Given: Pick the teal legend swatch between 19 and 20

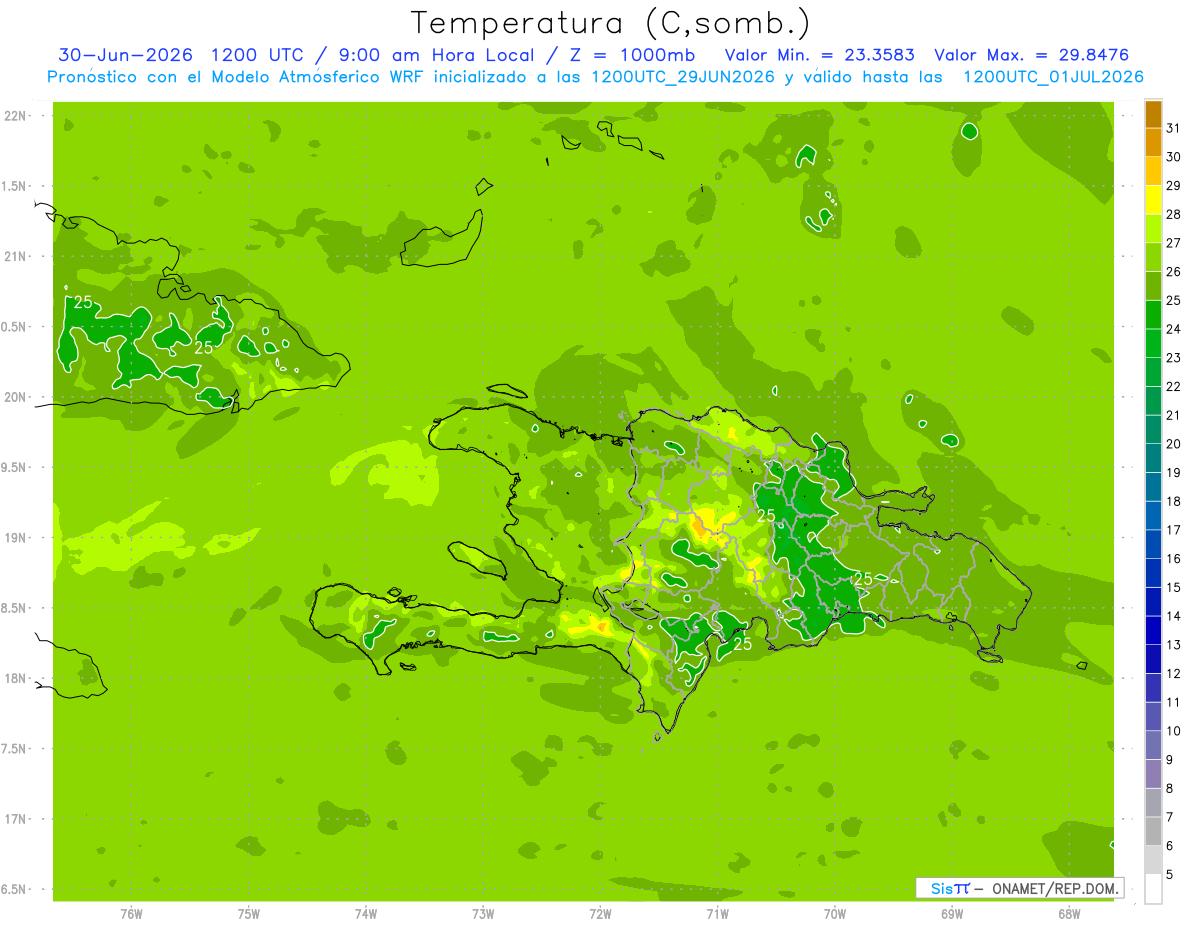Looking at the screenshot, I should click(1153, 459).
